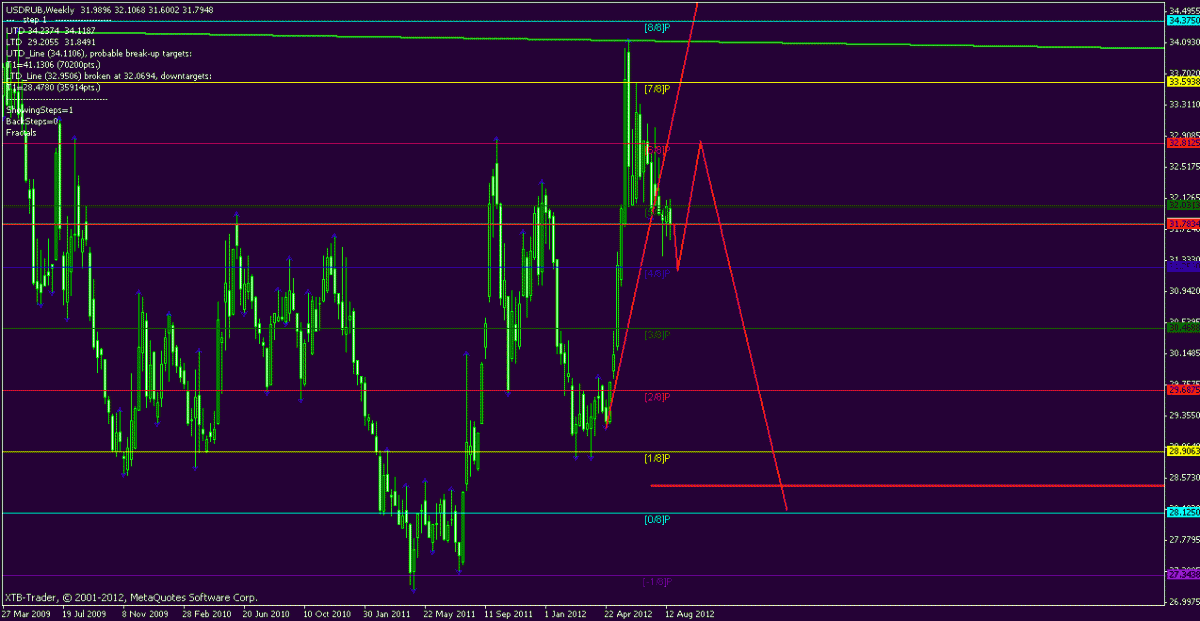
Task: Select the yellow 28.9063 price tag
Action: 1182,452
